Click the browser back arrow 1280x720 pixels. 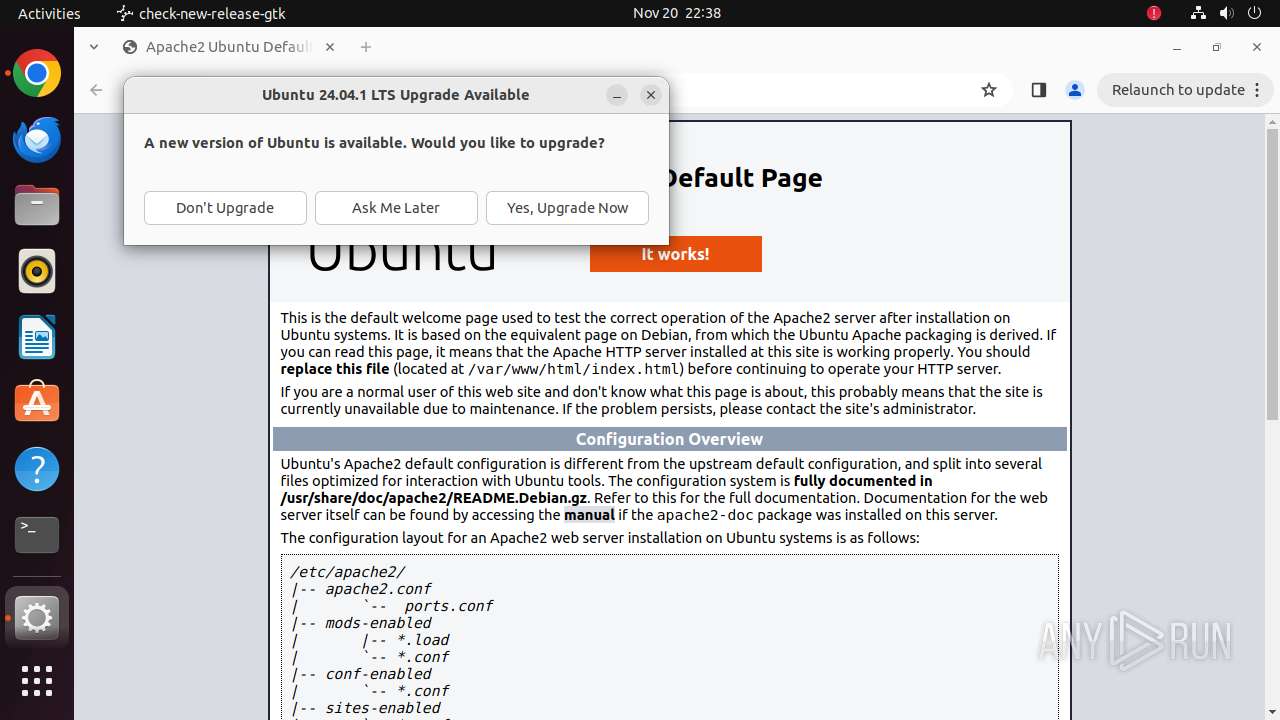click(96, 90)
